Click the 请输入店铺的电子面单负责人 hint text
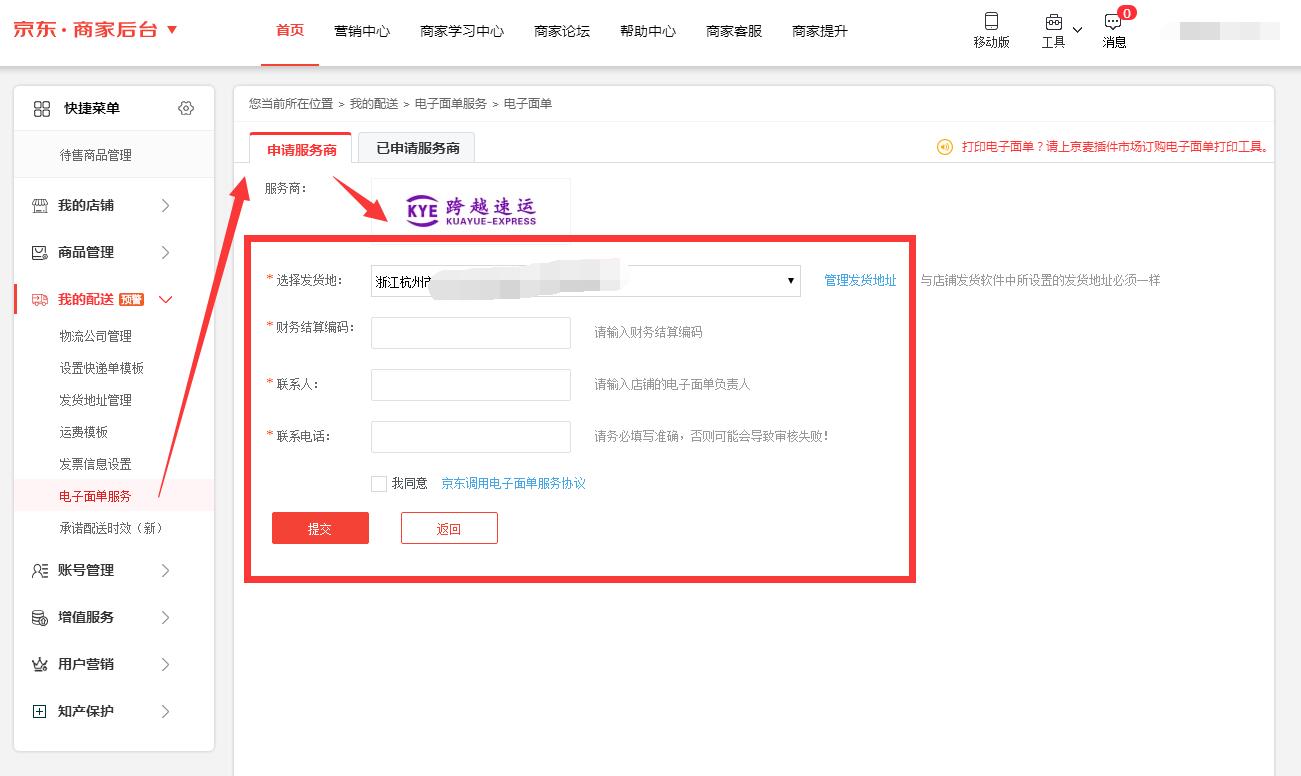The image size is (1301, 776). pyautogui.click(x=672, y=384)
